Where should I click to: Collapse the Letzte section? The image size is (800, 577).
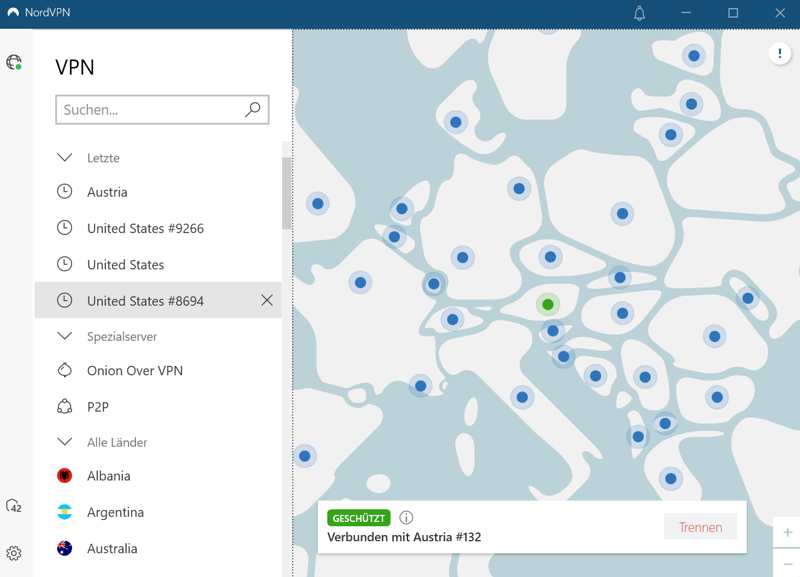pyautogui.click(x=65, y=158)
